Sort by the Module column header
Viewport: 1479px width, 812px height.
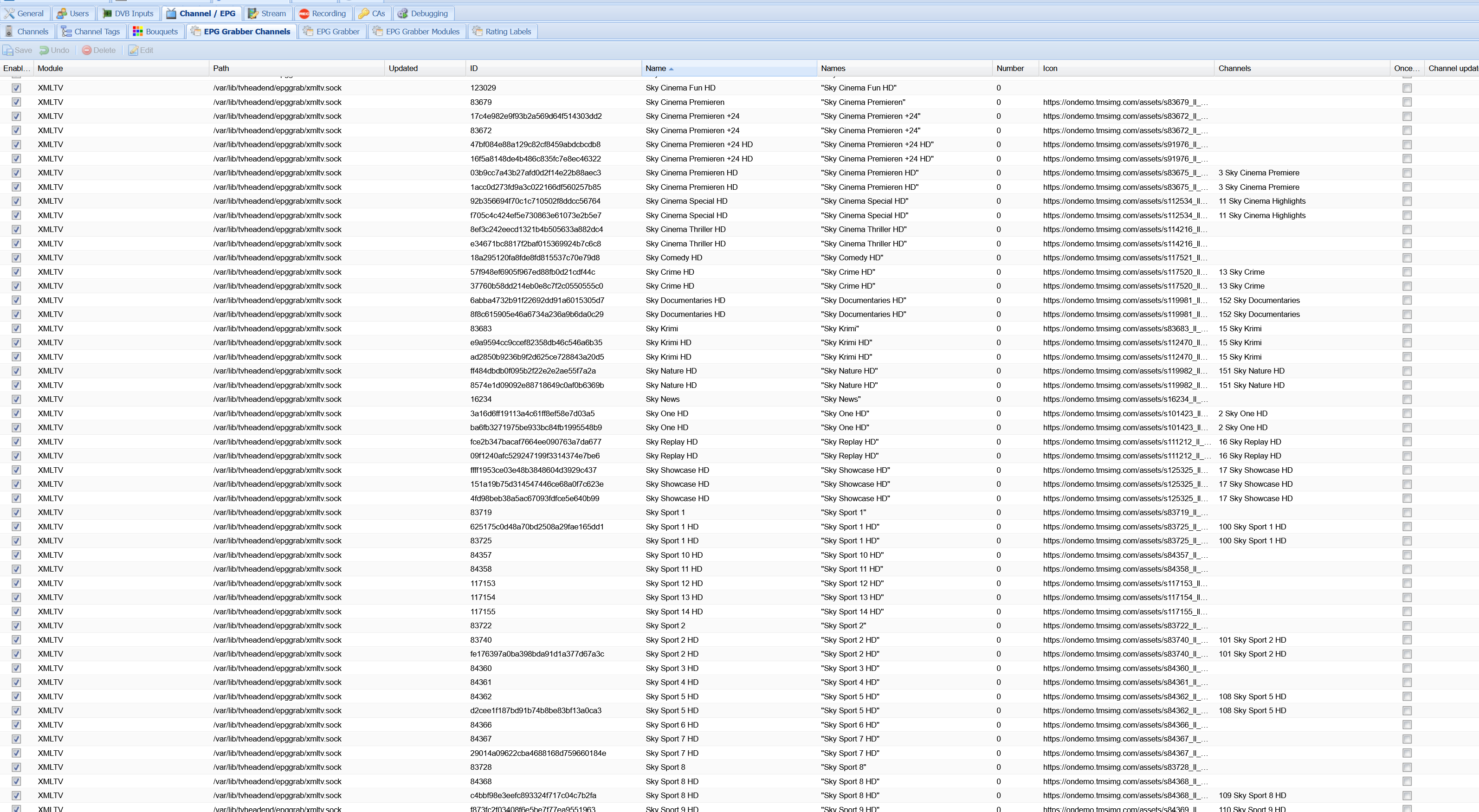tap(121, 68)
